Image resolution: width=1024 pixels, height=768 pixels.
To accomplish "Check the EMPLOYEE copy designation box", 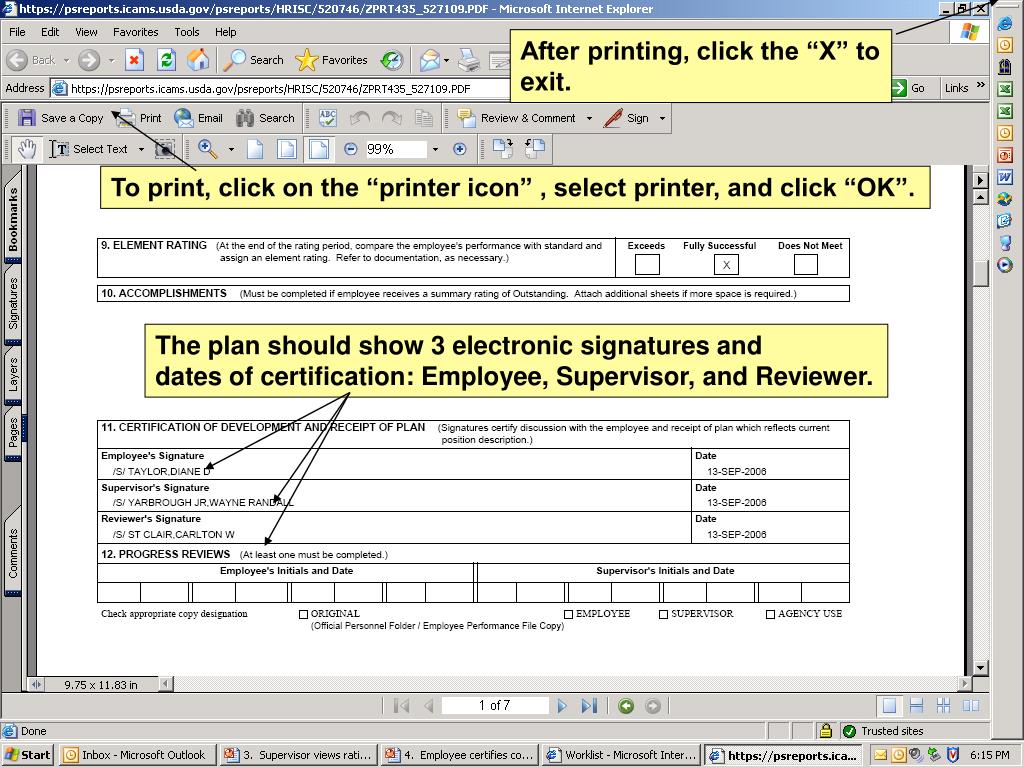I will coord(568,615).
